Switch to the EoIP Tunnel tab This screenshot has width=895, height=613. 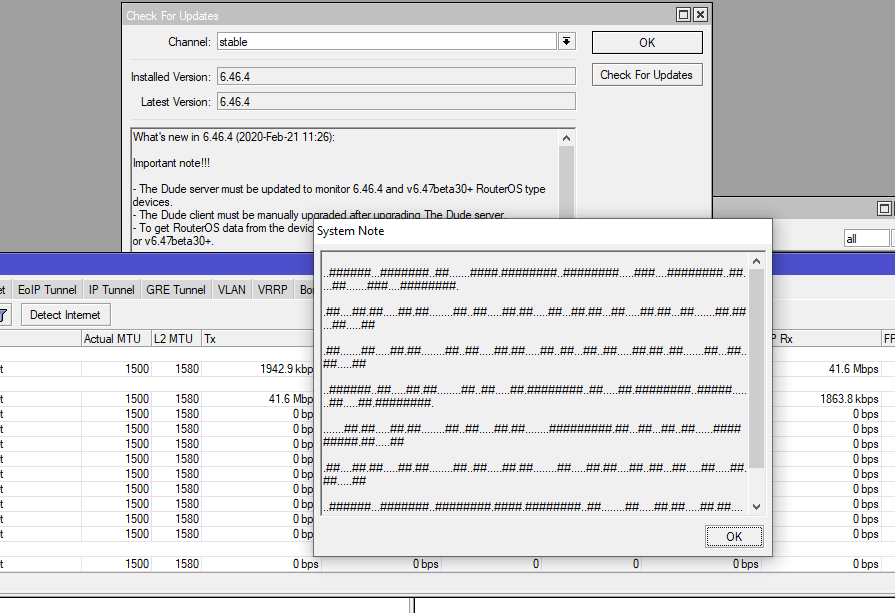47,290
